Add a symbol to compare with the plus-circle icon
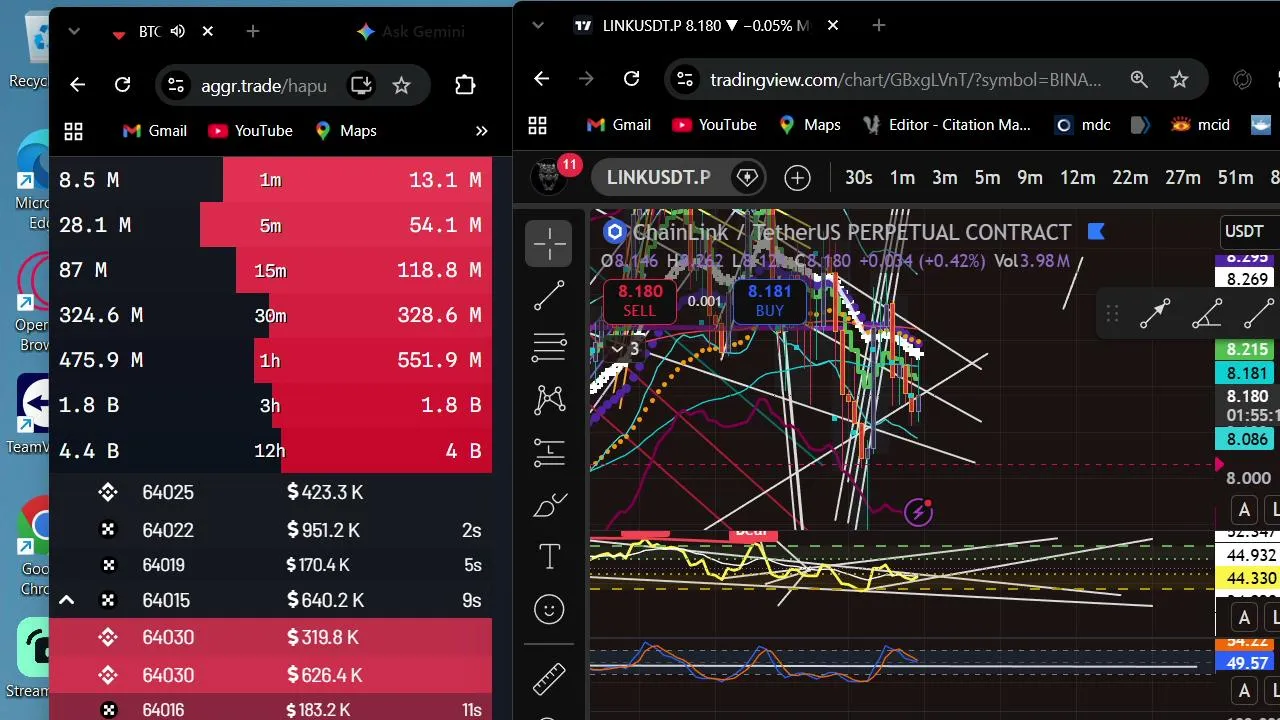The width and height of the screenshot is (1280, 720). pos(797,178)
